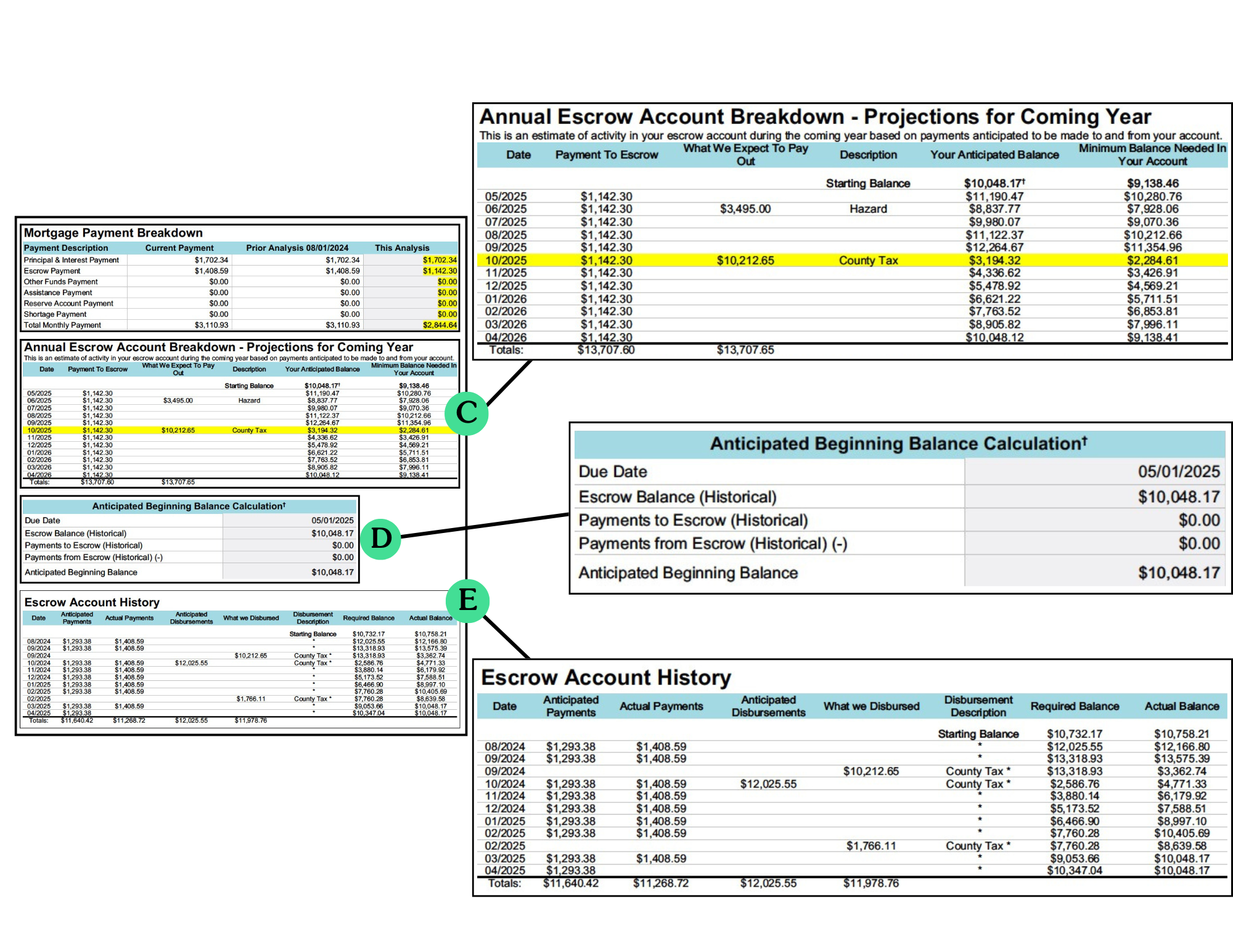The height and width of the screenshot is (952, 1233).
Task: Click the Minimum Balance Needed header in the enlarged table
Action: [x=1152, y=155]
